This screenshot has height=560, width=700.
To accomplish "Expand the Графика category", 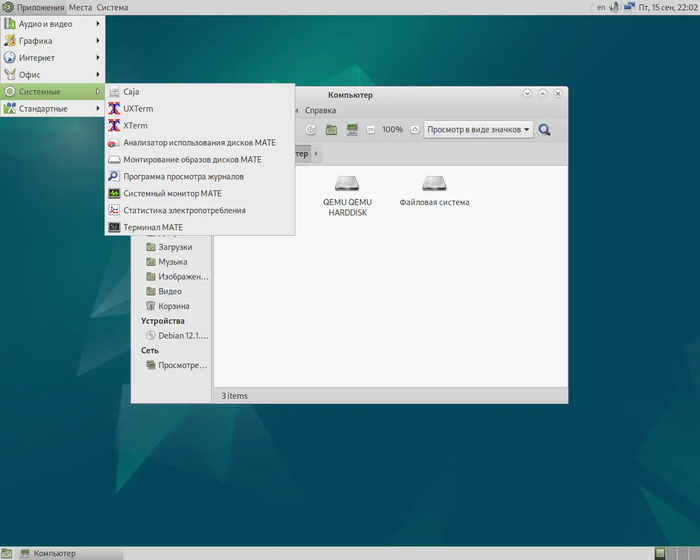I will point(53,41).
